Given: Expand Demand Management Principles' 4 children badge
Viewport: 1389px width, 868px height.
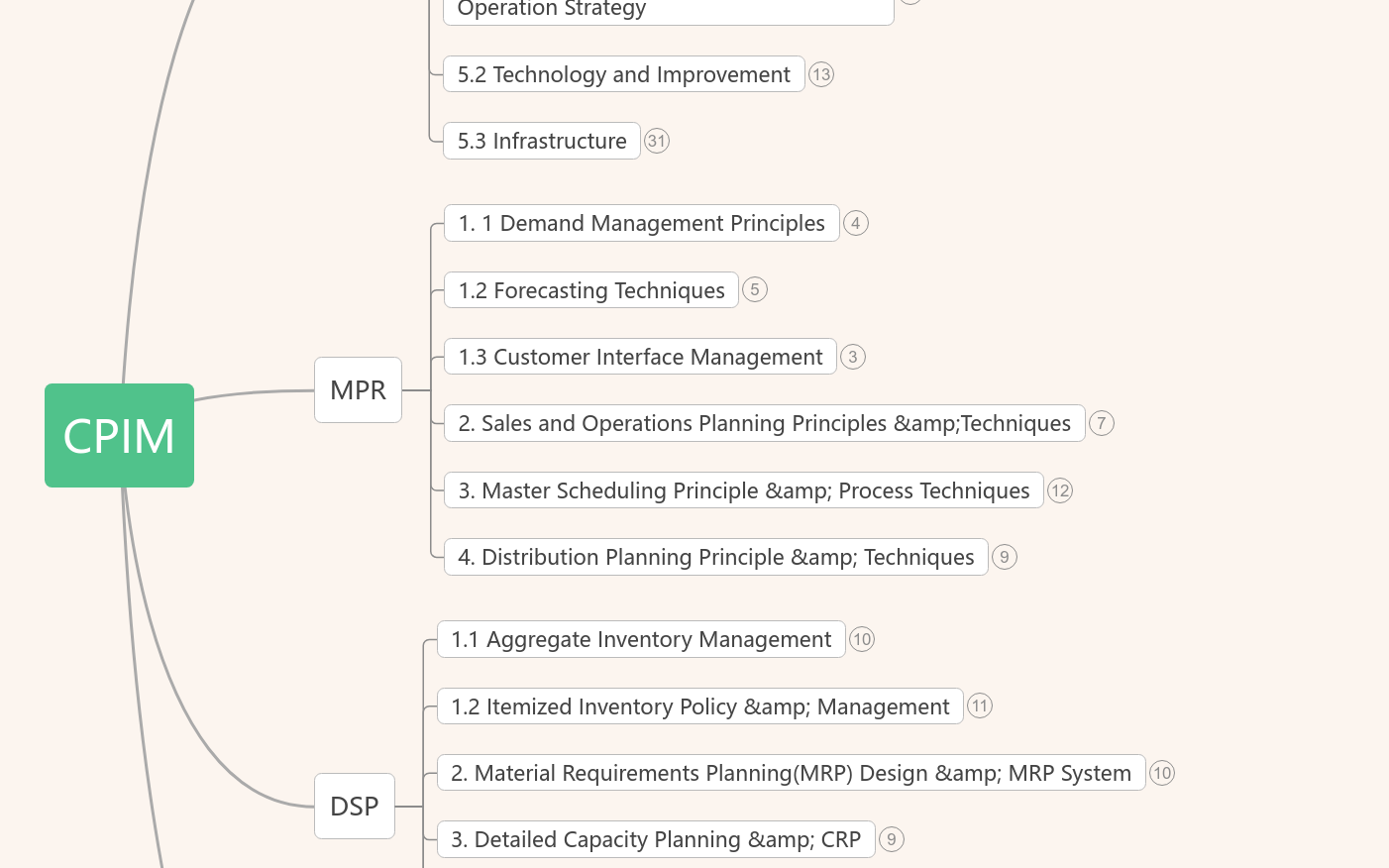Looking at the screenshot, I should click(x=856, y=223).
